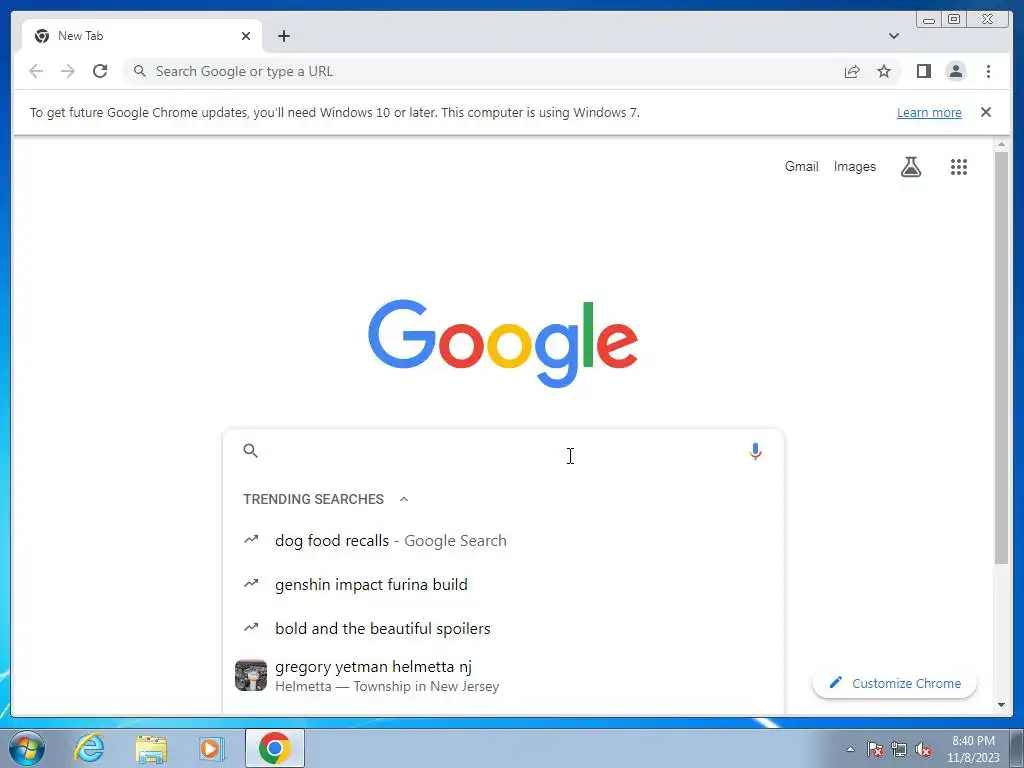Image resolution: width=1024 pixels, height=768 pixels.
Task: Open Windows Explorer from taskbar
Action: tap(151, 748)
